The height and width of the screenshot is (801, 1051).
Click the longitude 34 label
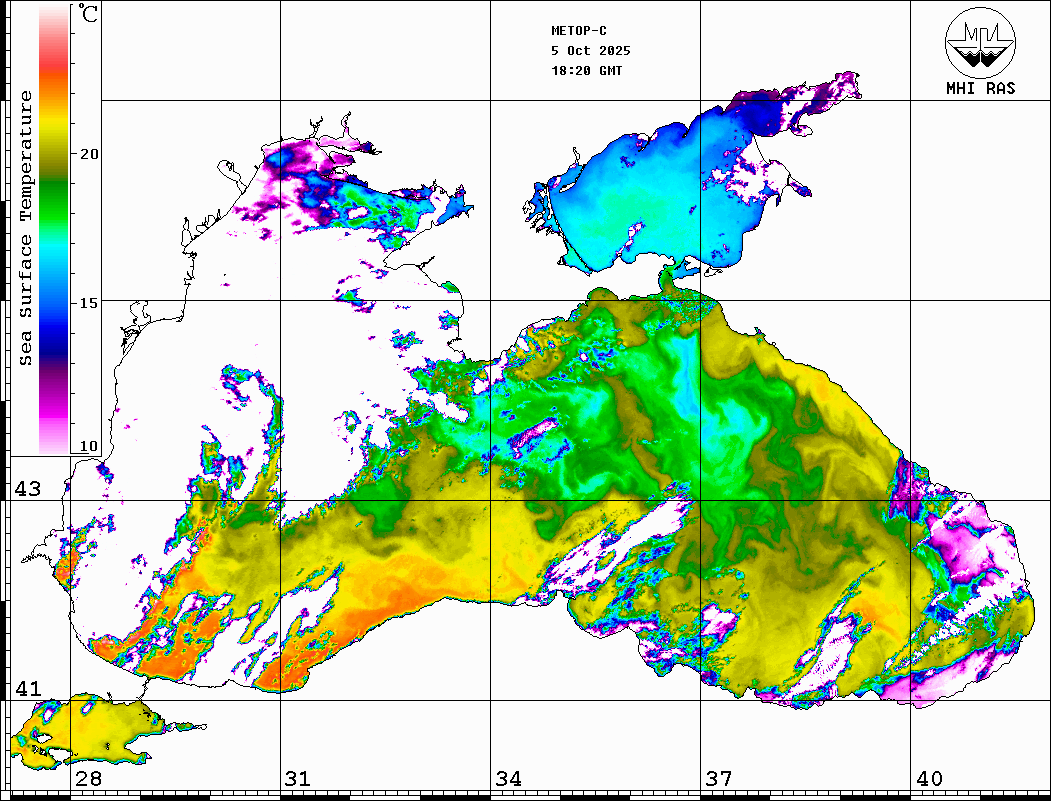508,779
